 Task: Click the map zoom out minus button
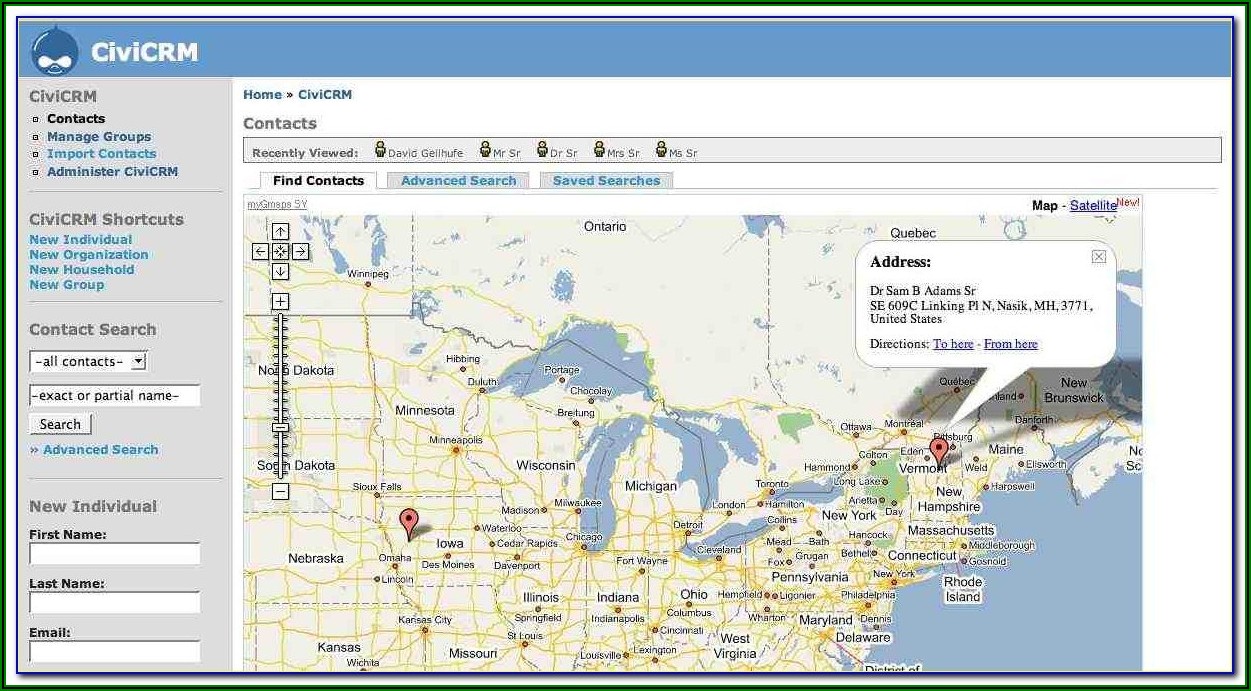(281, 491)
